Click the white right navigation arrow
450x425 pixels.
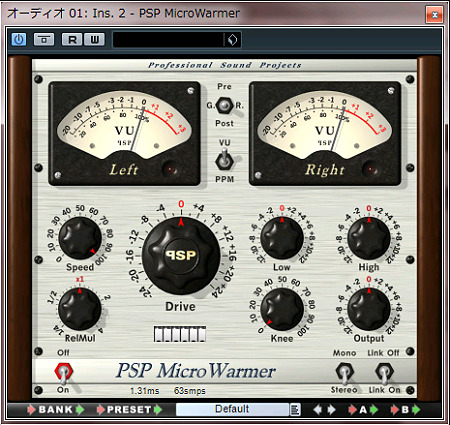click(331, 409)
